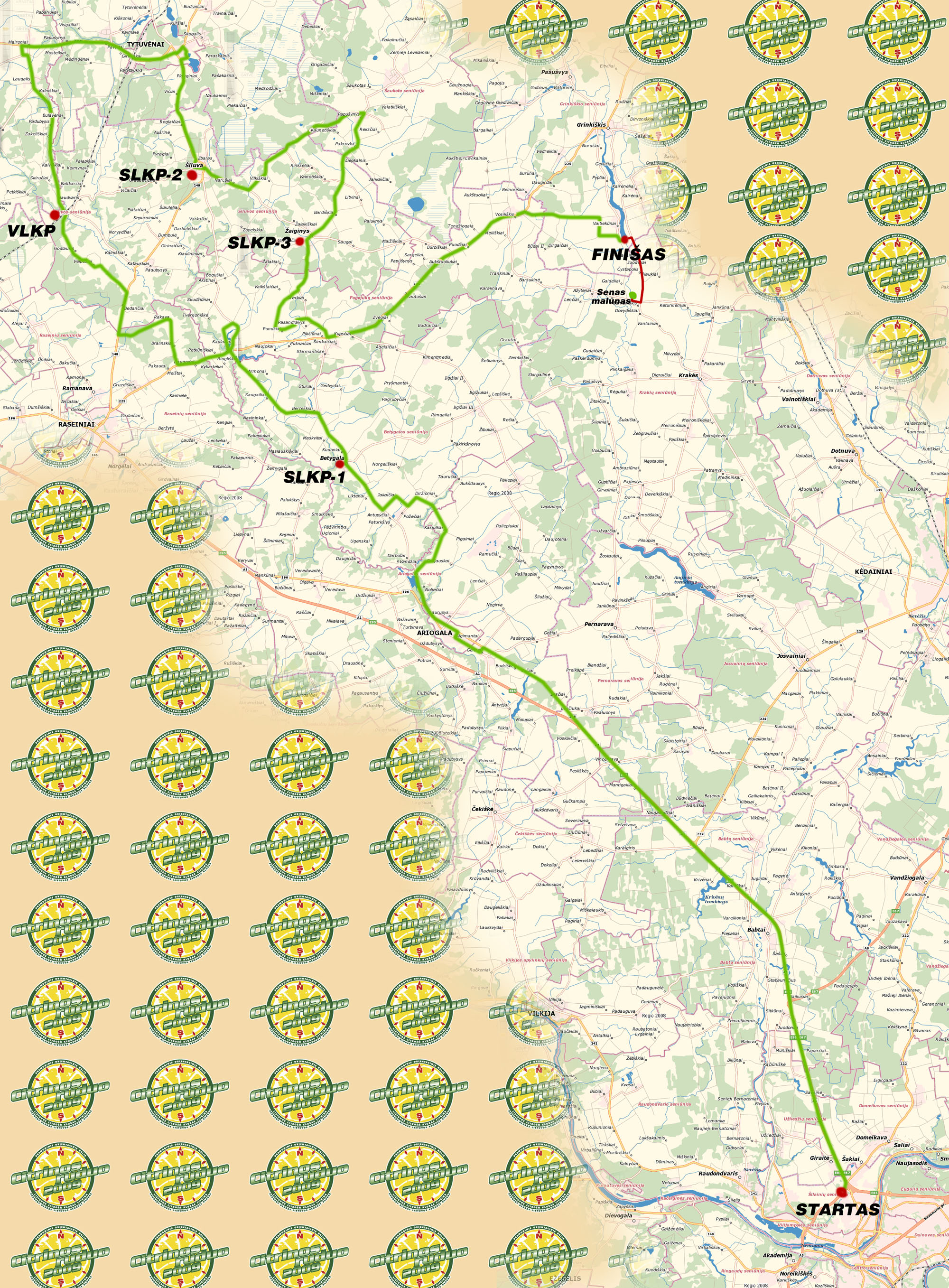This screenshot has width=949, height=1288.
Task: Click the Domeikavos seniūnija district label
Action: coord(883,1105)
